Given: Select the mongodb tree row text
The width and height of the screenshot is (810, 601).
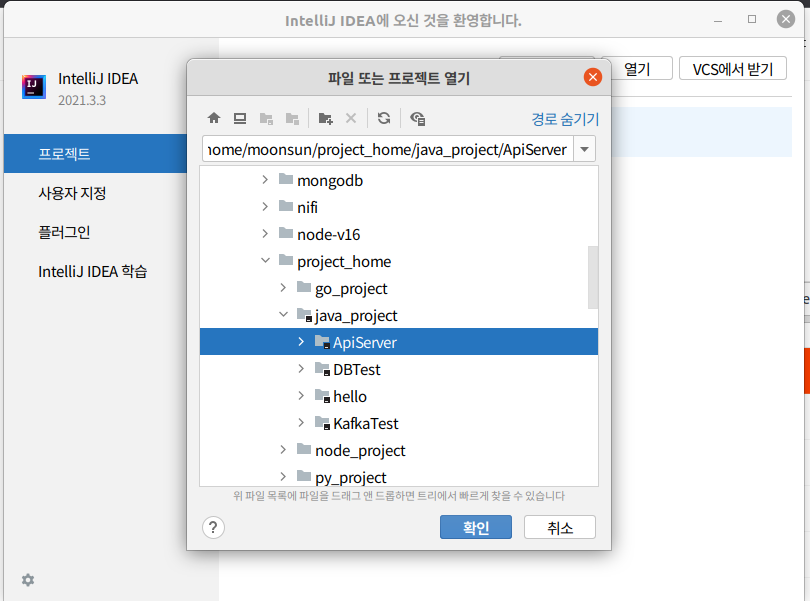Looking at the screenshot, I should pos(330,180).
